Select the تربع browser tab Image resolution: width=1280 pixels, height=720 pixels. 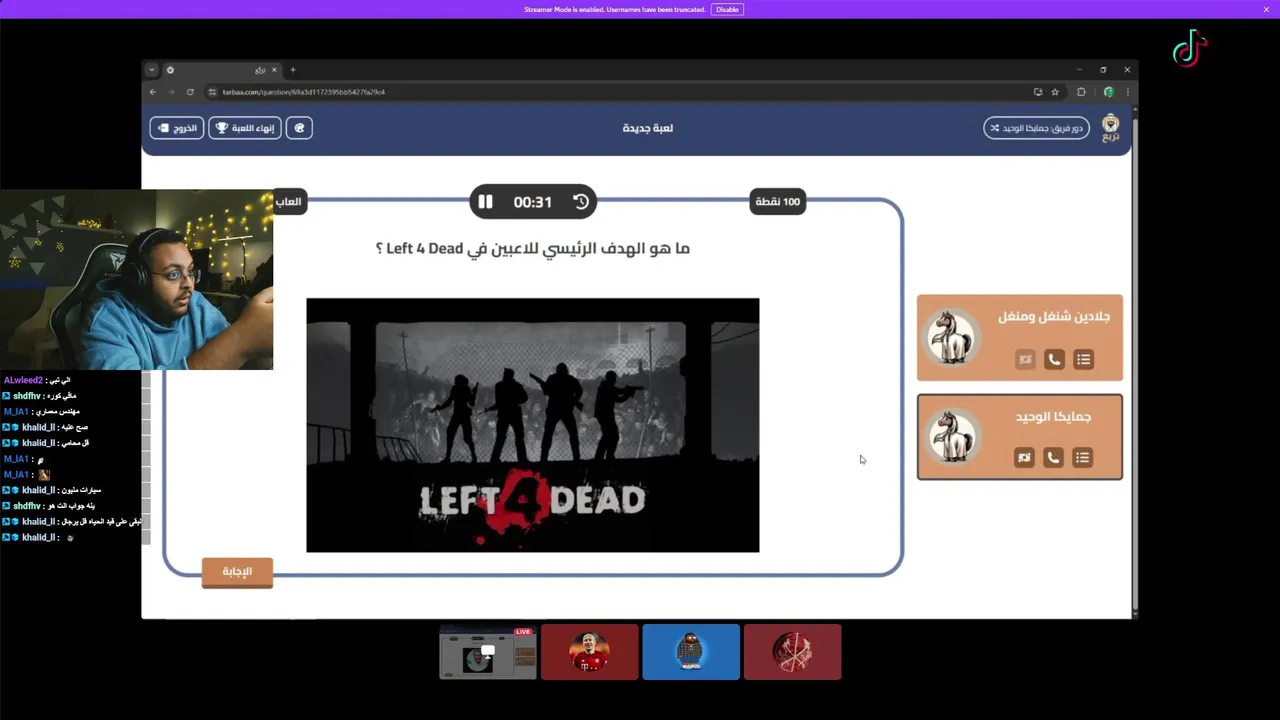pyautogui.click(x=222, y=70)
